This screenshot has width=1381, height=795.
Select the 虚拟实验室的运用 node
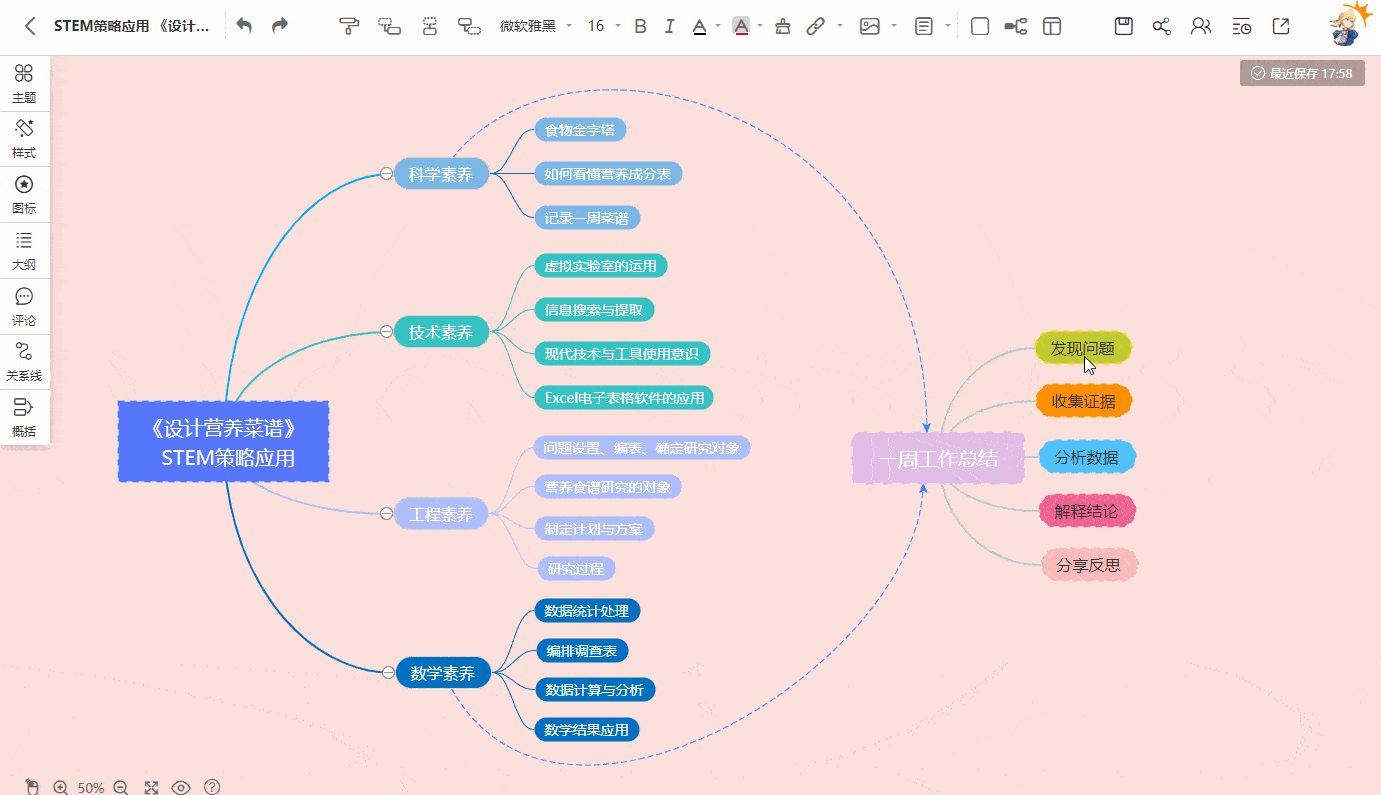click(600, 266)
